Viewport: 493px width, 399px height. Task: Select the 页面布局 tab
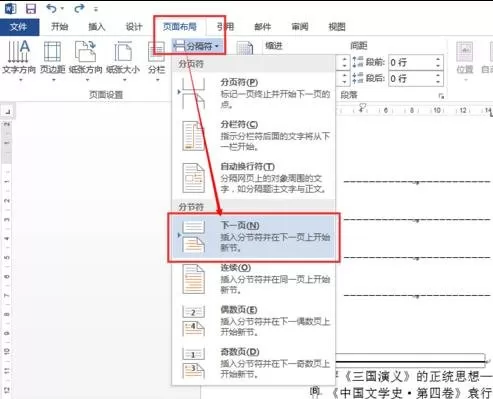[180, 27]
